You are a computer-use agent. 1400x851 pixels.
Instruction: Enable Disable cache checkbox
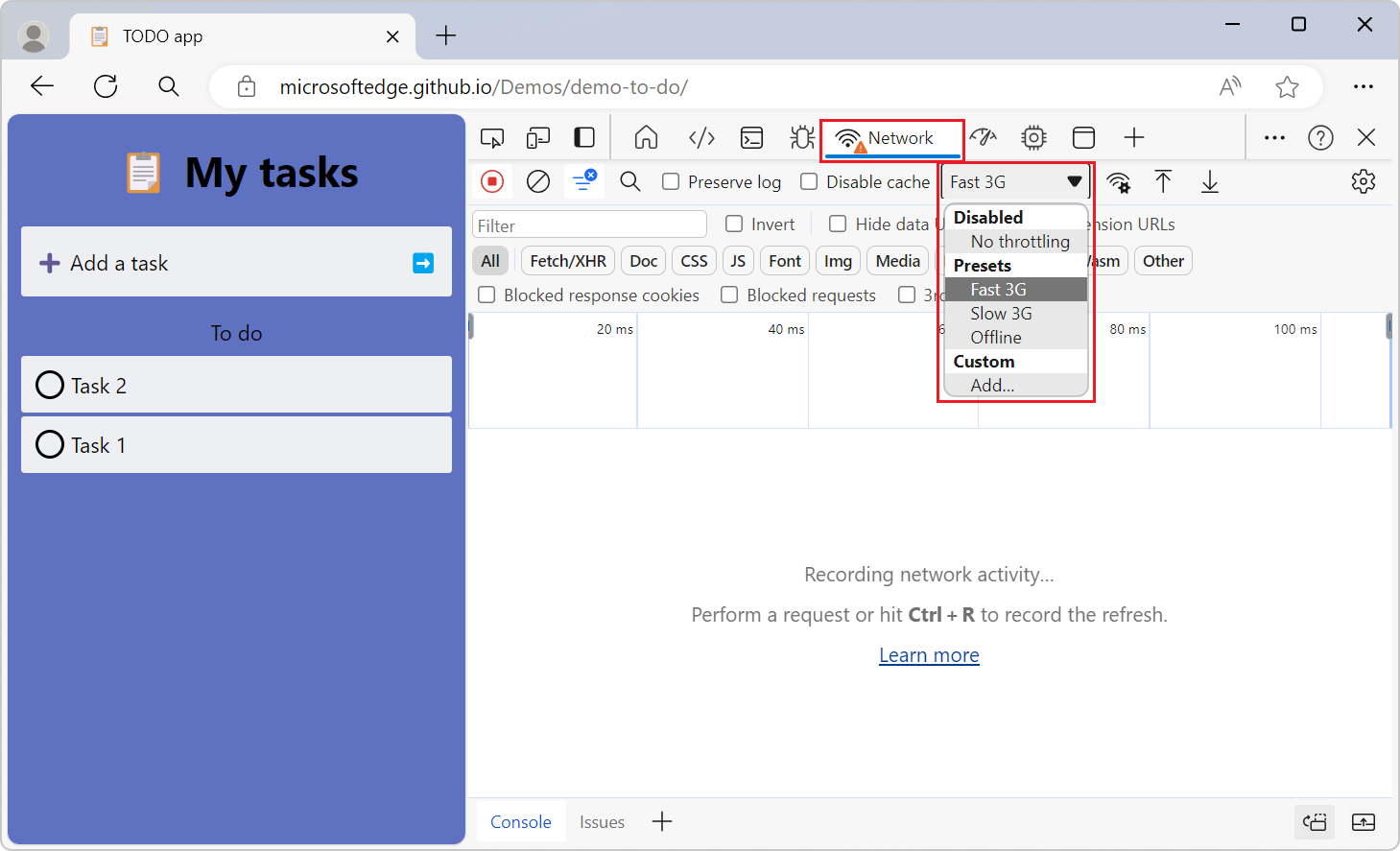tap(810, 181)
